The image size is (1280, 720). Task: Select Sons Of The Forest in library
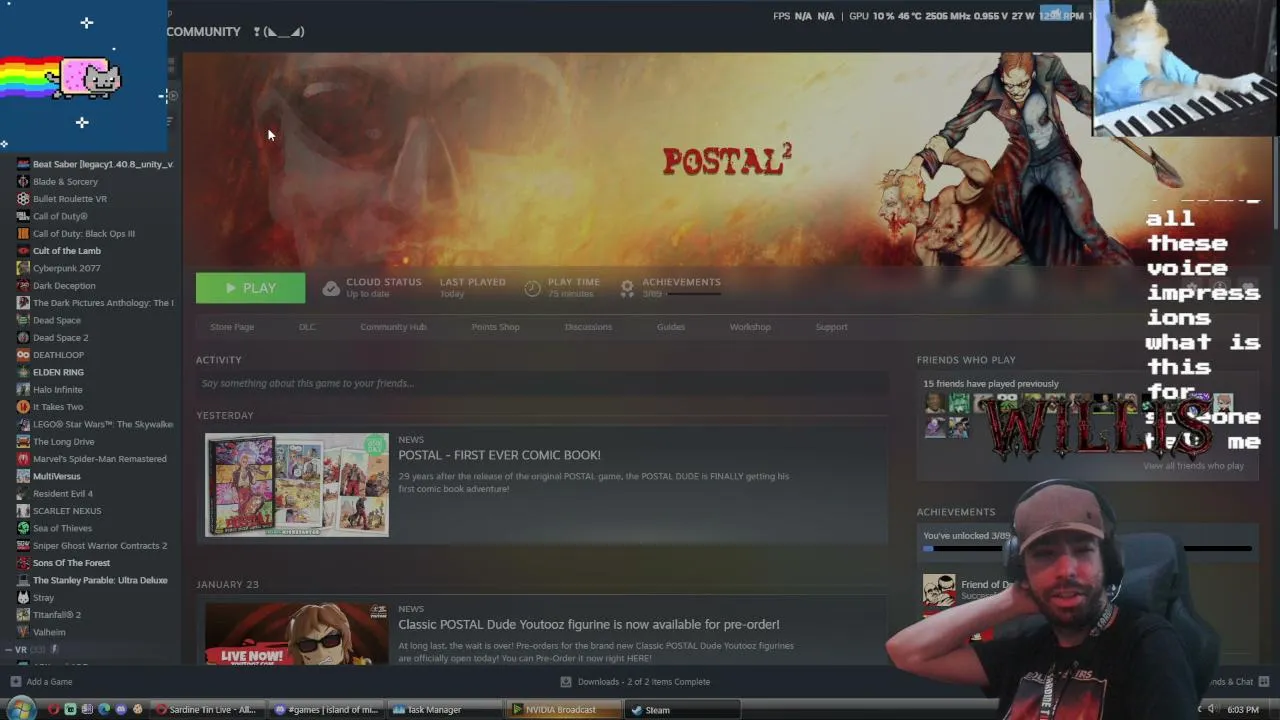coord(72,563)
